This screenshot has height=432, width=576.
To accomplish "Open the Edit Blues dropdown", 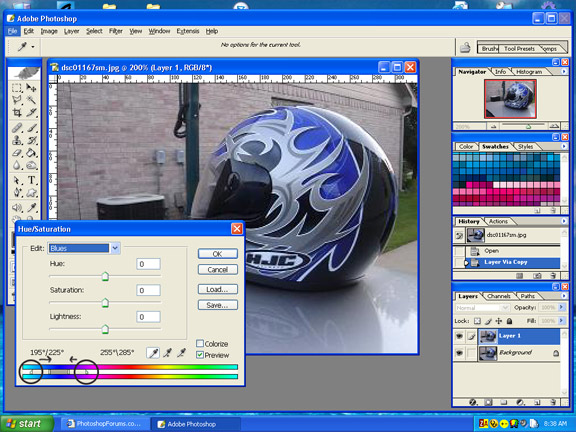I will (115, 248).
